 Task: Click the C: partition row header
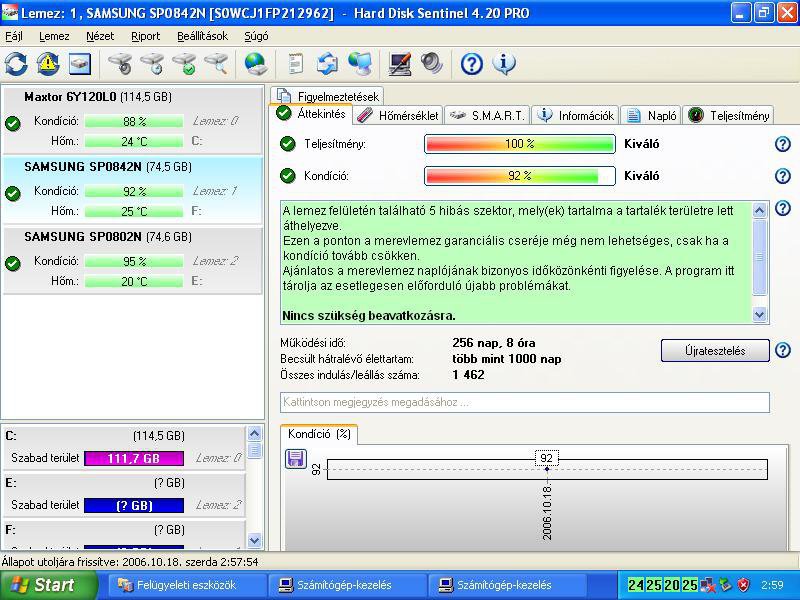[95, 436]
